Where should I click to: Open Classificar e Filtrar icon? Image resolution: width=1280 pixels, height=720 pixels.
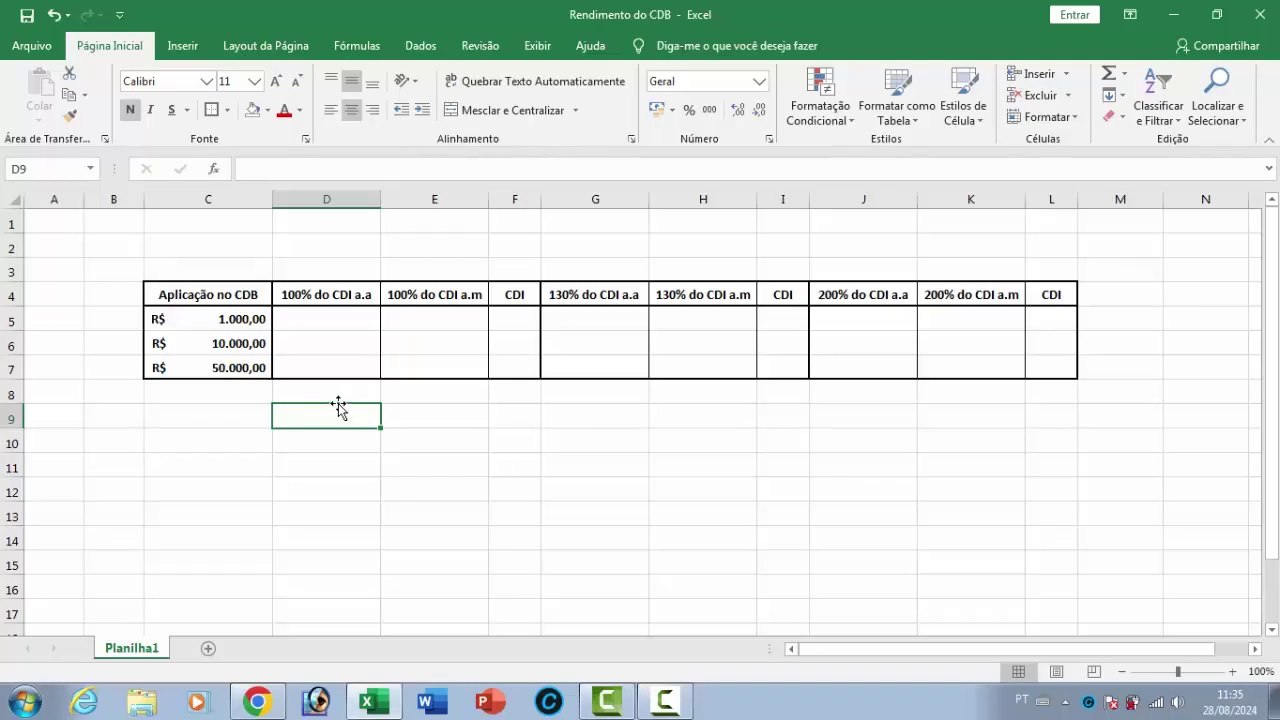click(x=1158, y=82)
